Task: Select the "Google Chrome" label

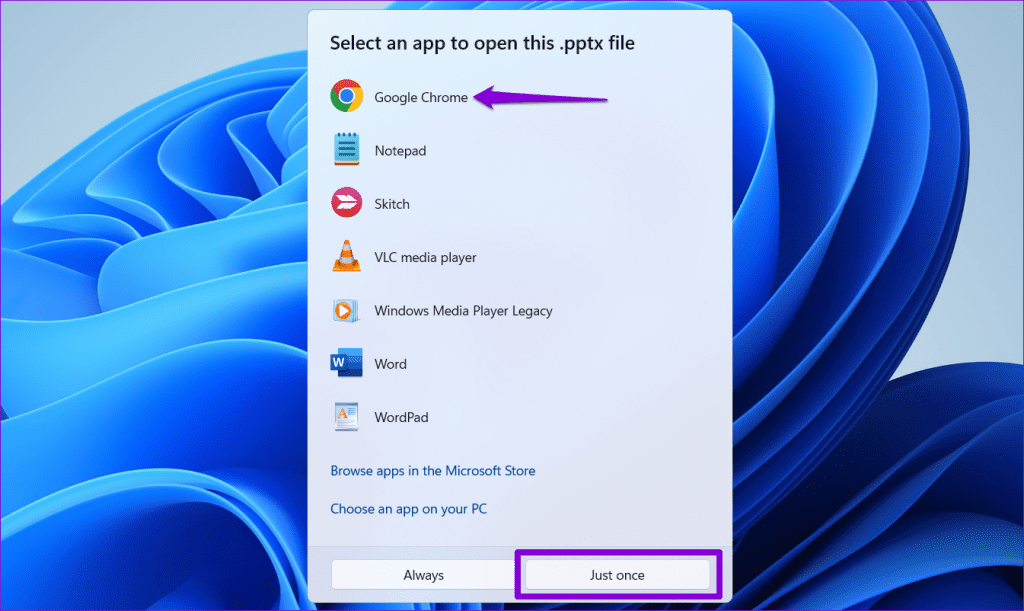Action: point(421,97)
